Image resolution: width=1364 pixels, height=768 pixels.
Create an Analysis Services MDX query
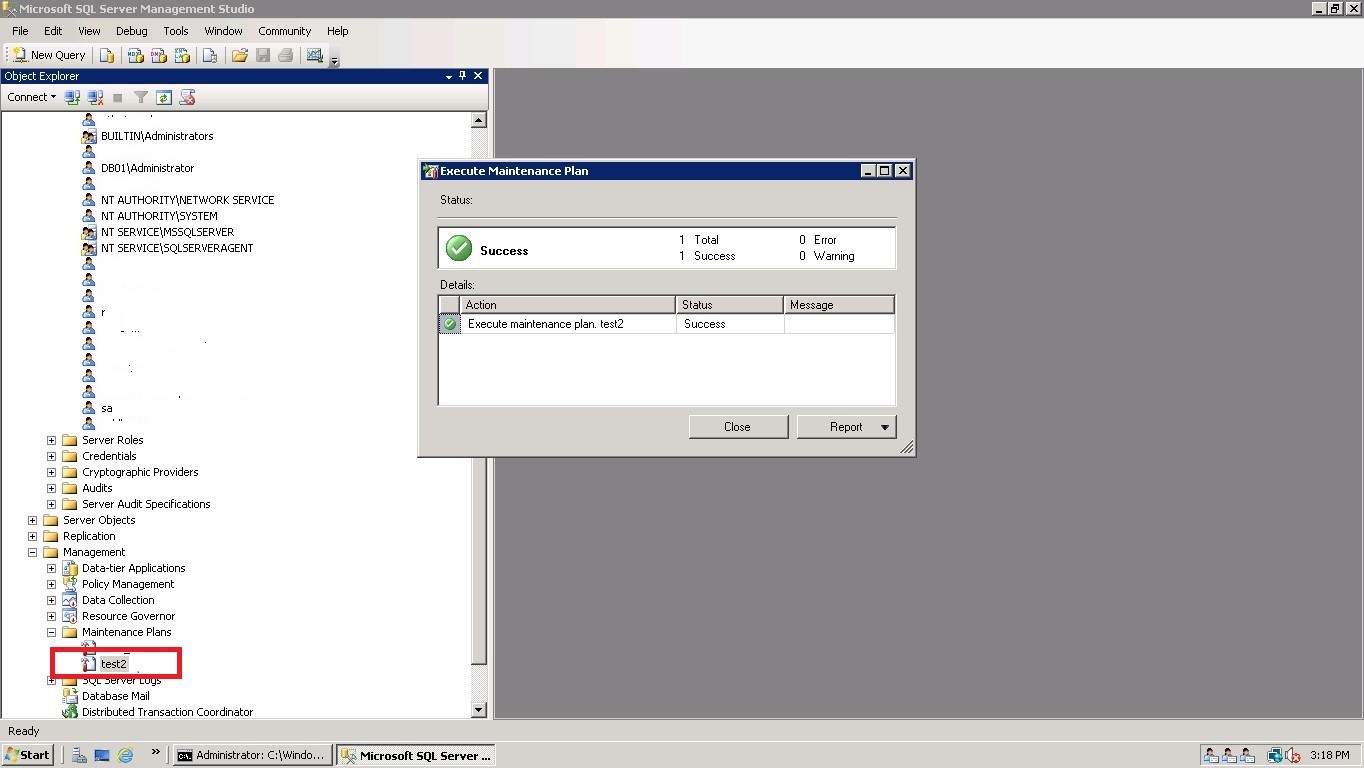pyautogui.click(x=135, y=55)
